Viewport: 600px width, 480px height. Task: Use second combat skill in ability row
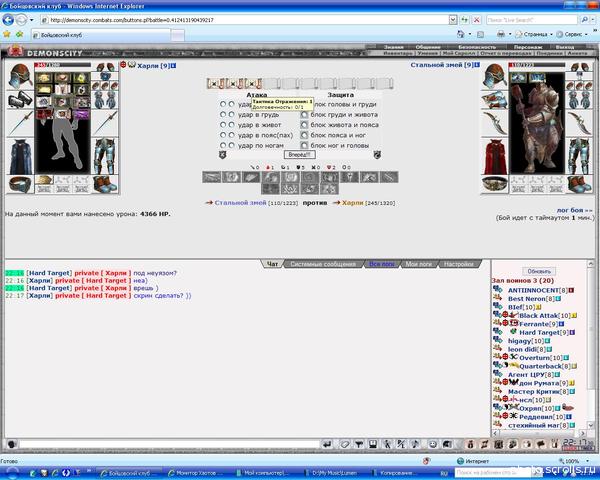pyautogui.click(x=232, y=177)
